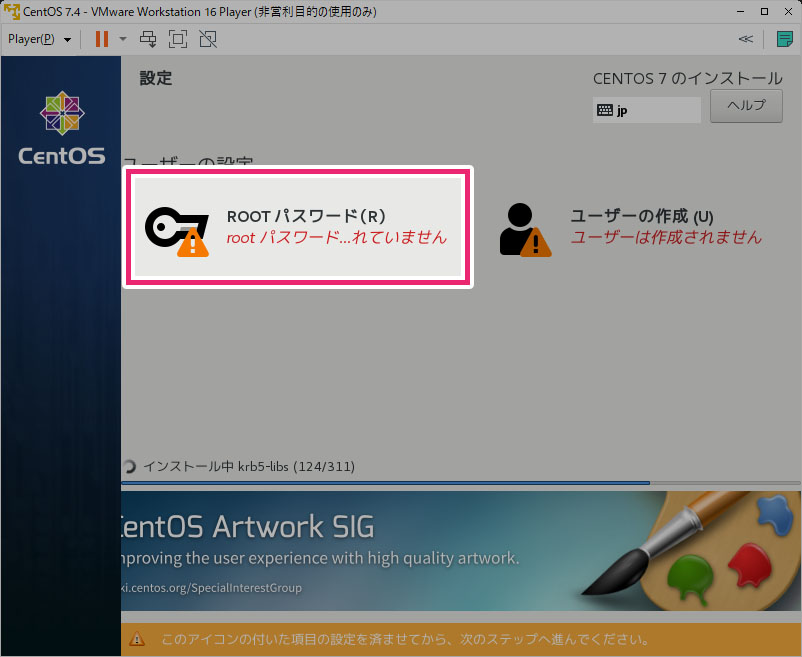Click the keyboard icon next to jp
This screenshot has width=802, height=657.
605,110
